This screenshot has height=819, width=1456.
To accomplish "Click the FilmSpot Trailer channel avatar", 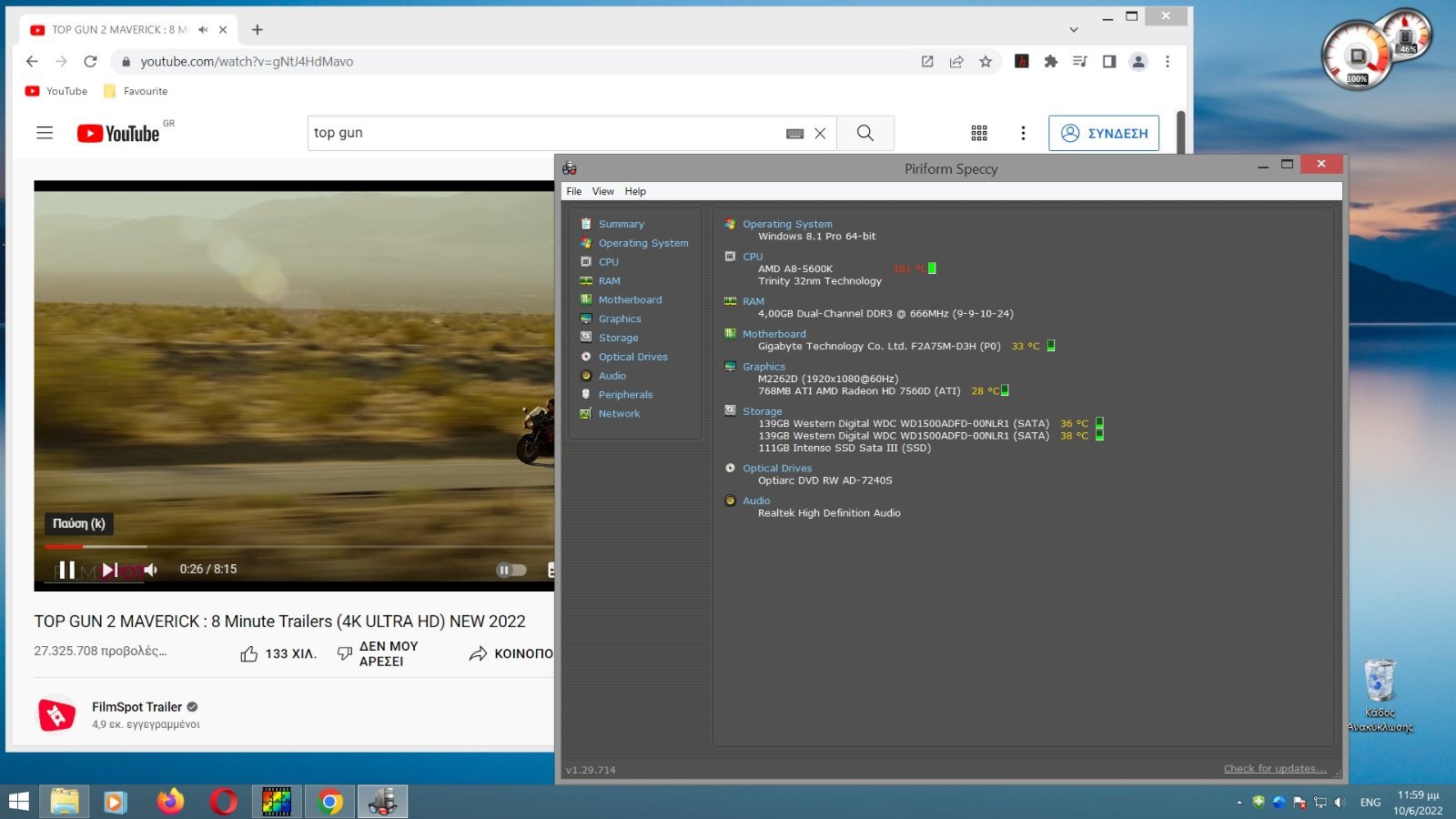I will pyautogui.click(x=56, y=715).
